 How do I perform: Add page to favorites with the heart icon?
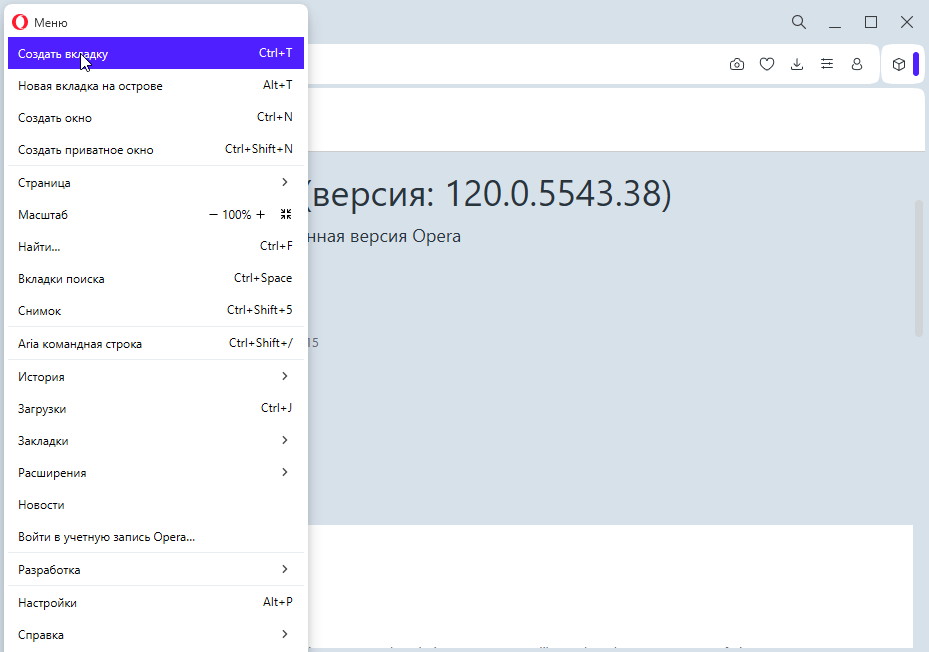(767, 64)
